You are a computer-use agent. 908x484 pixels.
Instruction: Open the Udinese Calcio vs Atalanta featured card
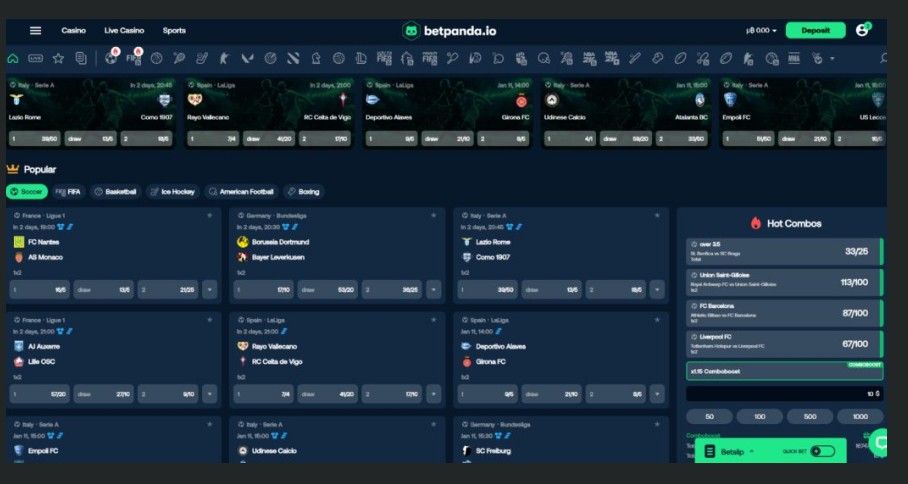click(x=626, y=113)
